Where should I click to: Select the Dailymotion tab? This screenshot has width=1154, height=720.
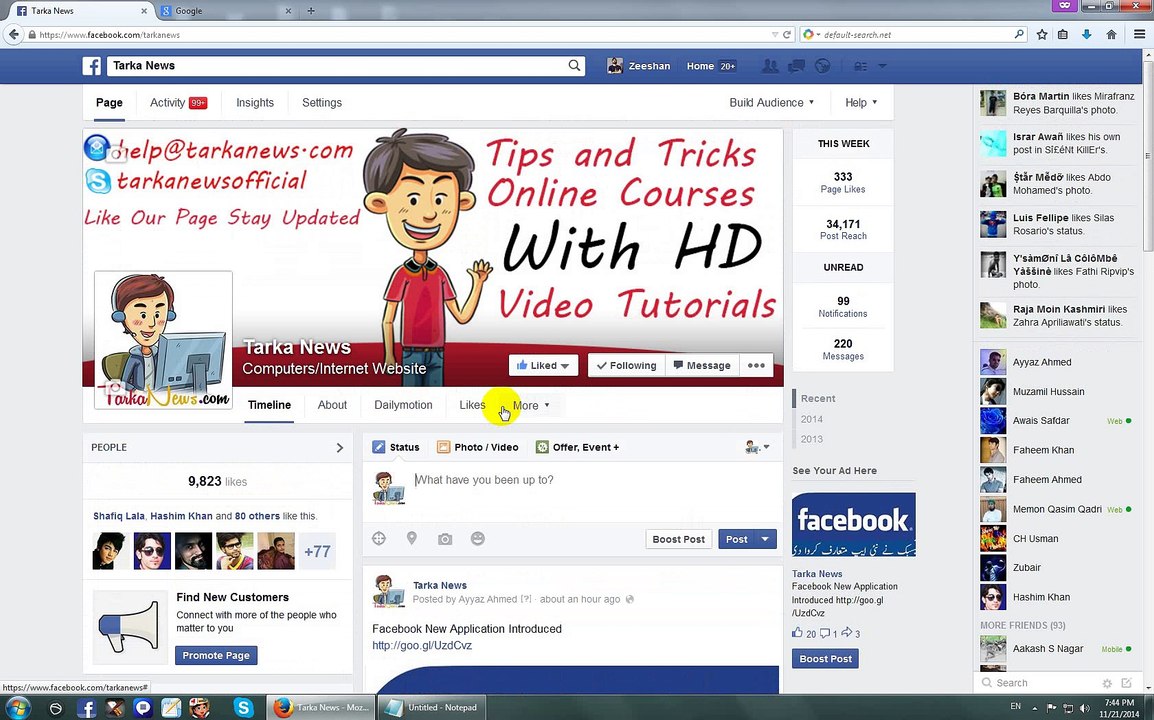(x=403, y=405)
